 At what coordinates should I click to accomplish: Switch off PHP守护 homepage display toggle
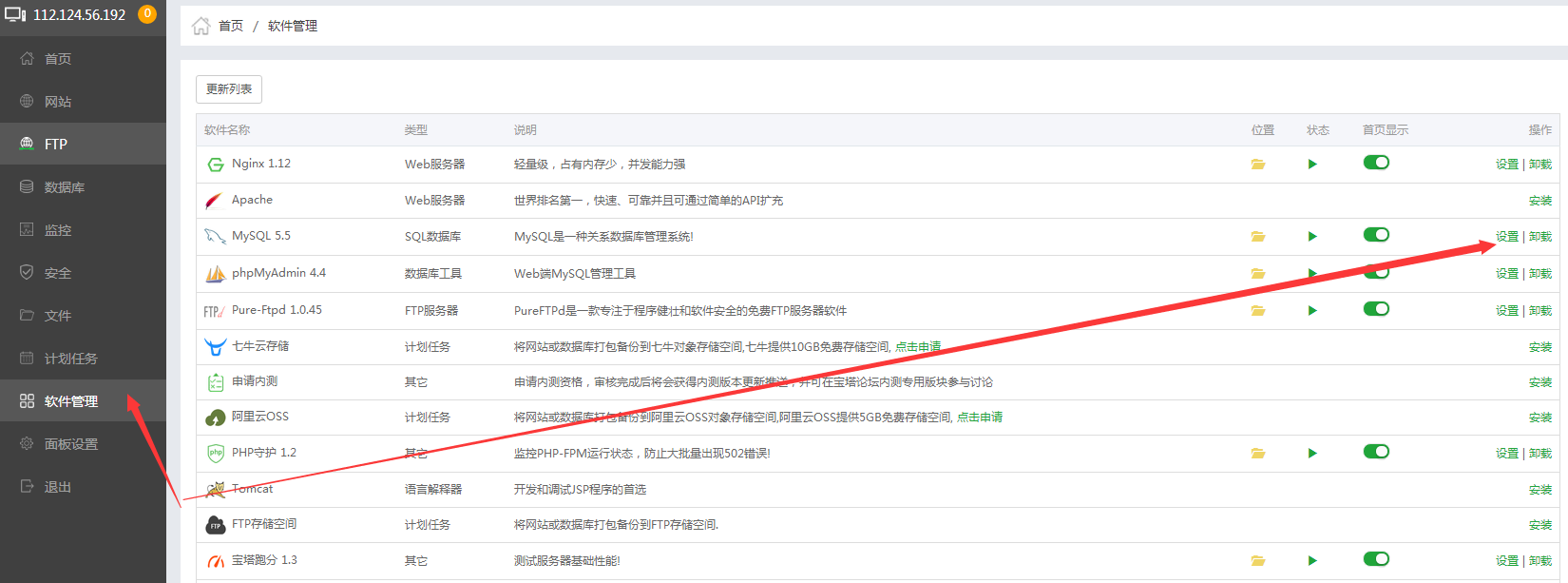tap(1376, 452)
